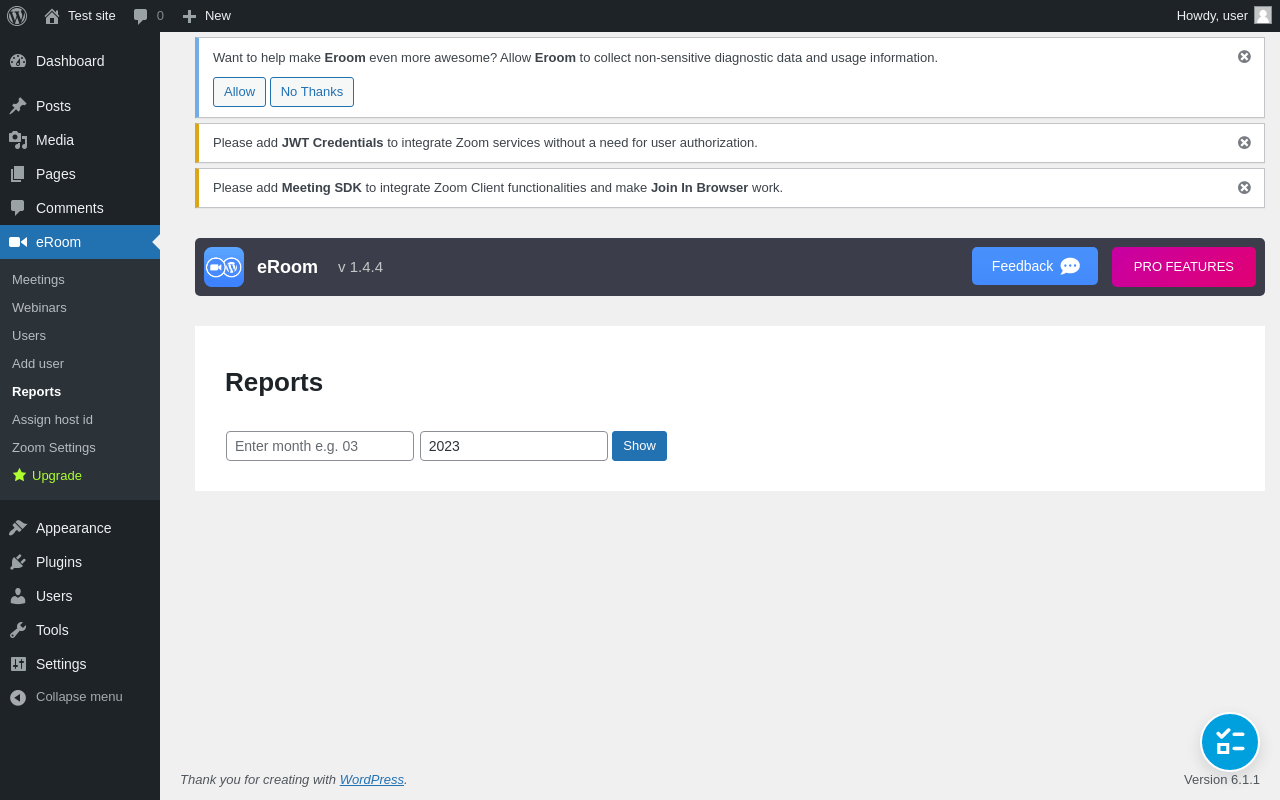This screenshot has height=800, width=1280.
Task: Open the WordPress Users menu with person icon
Action: 80,596
